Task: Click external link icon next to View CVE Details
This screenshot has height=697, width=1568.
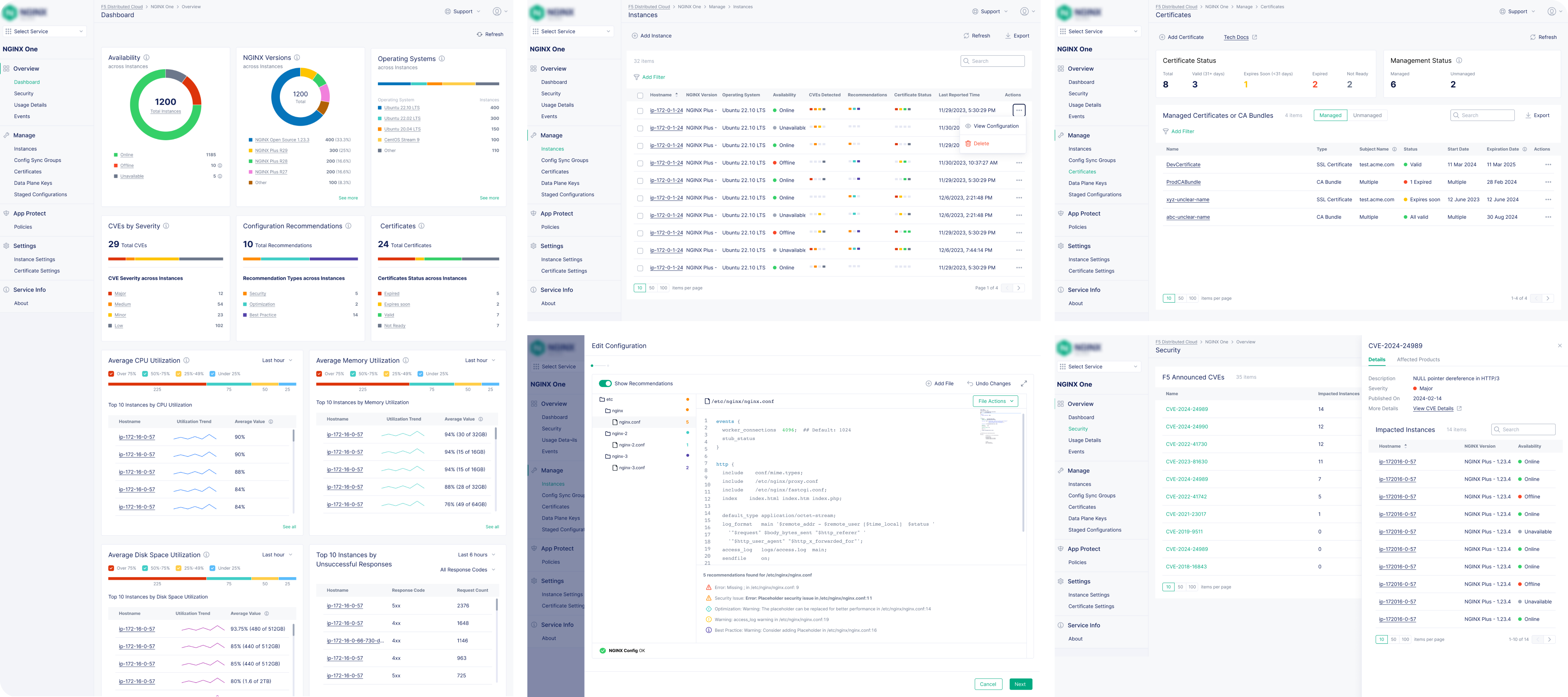Action: (x=1459, y=408)
